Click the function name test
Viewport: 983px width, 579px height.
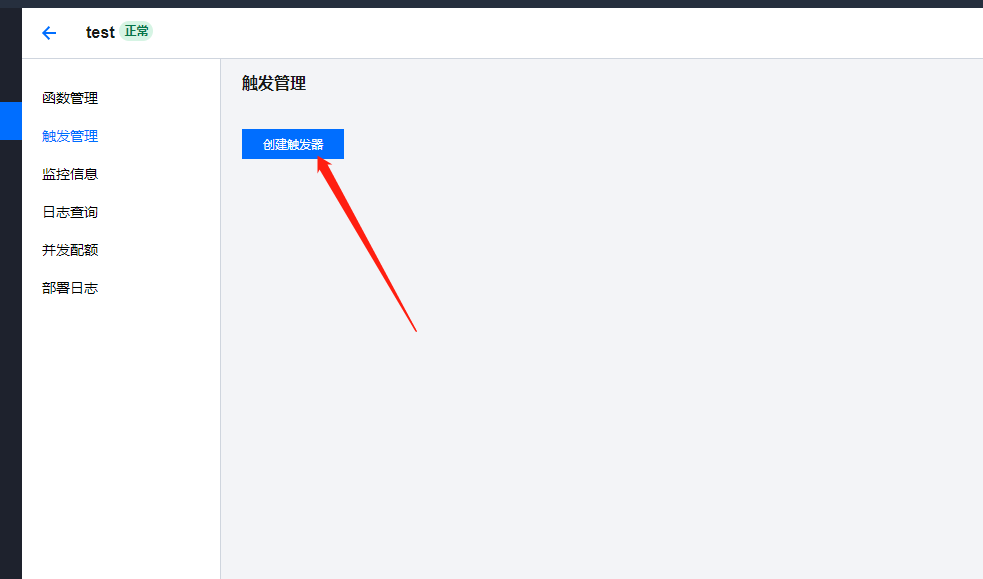pos(100,32)
